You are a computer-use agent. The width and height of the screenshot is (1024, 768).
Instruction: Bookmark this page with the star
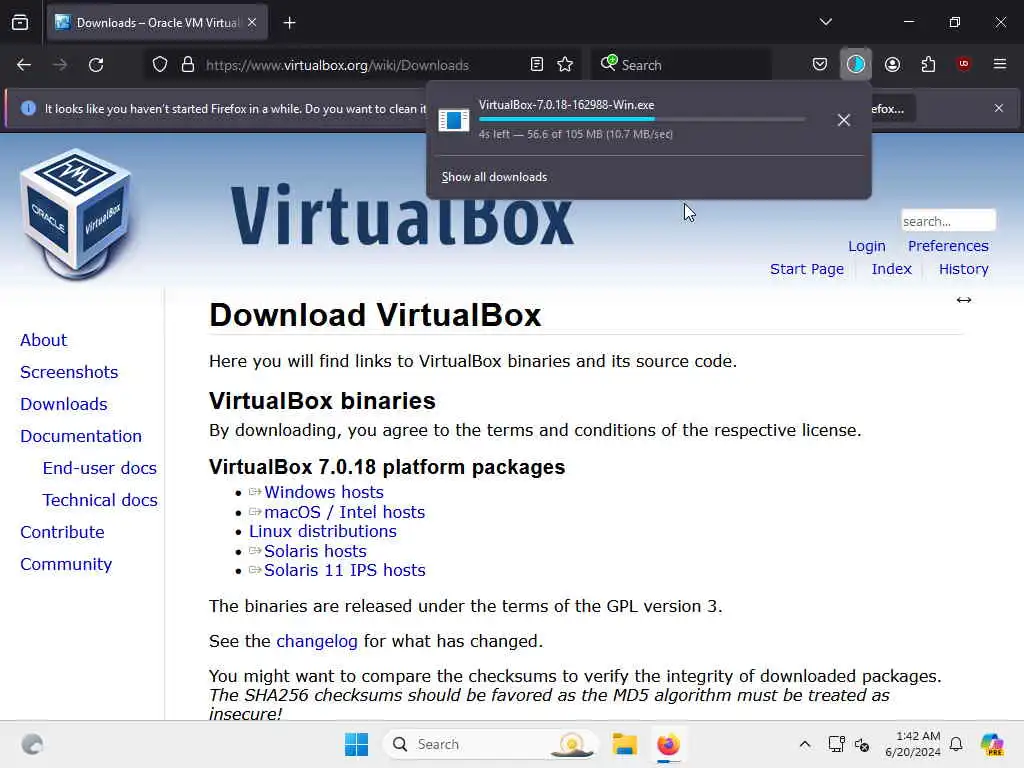click(x=565, y=64)
